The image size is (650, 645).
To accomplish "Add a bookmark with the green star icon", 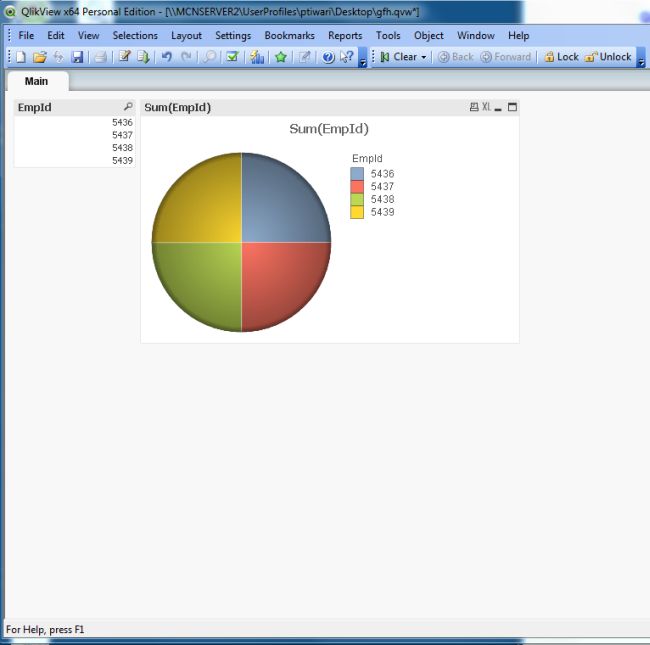I will pos(281,57).
